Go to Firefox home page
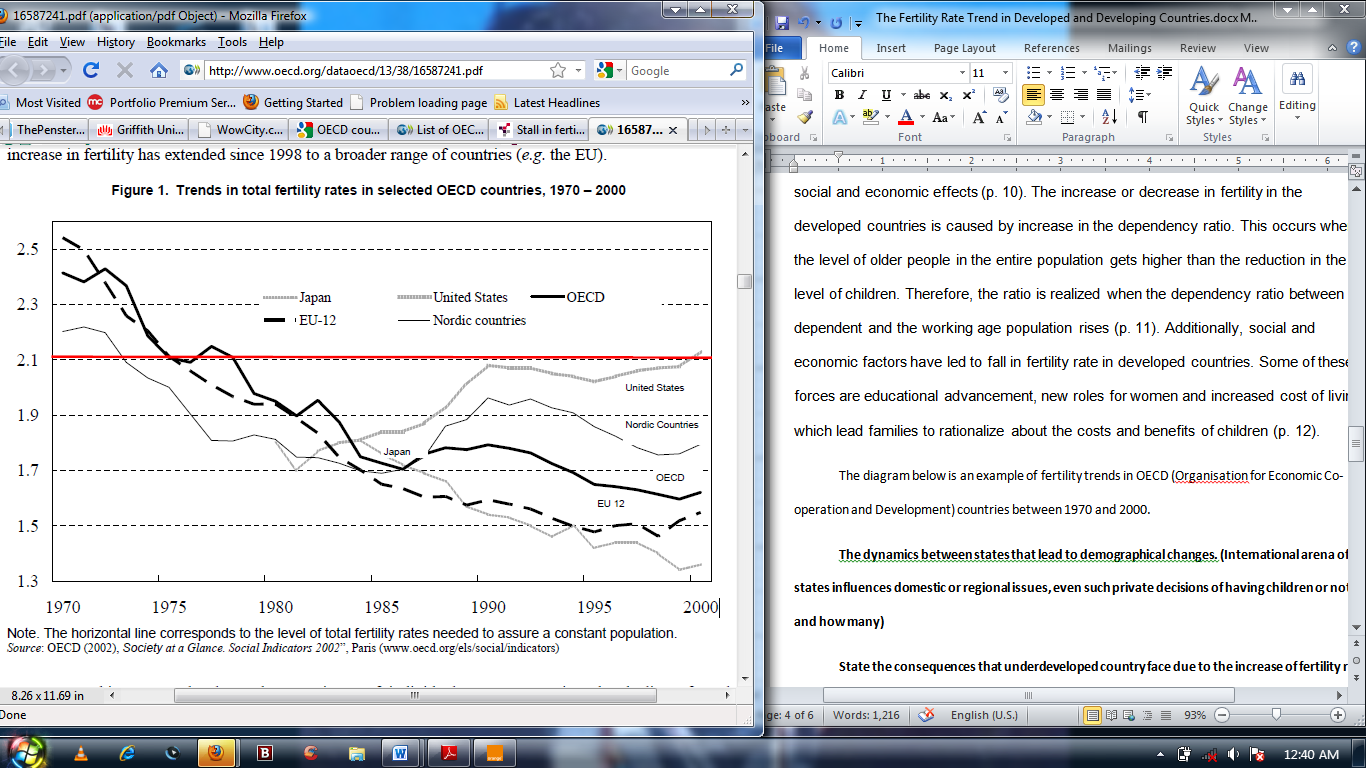 point(158,70)
